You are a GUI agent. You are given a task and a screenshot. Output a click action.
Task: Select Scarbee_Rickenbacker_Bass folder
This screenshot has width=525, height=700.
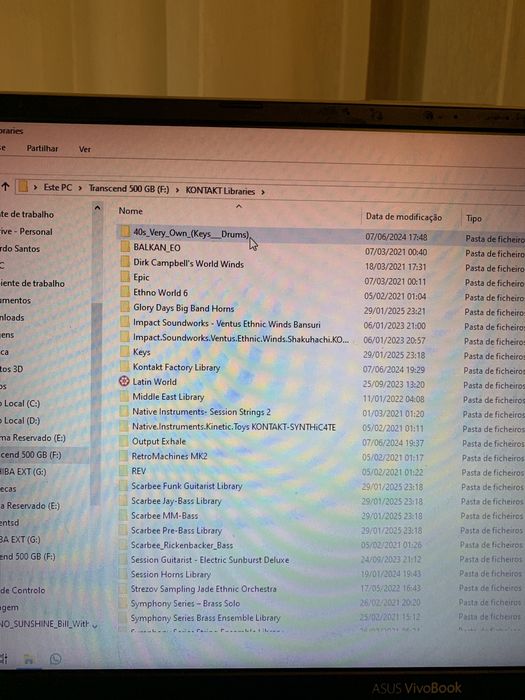[x=182, y=545]
